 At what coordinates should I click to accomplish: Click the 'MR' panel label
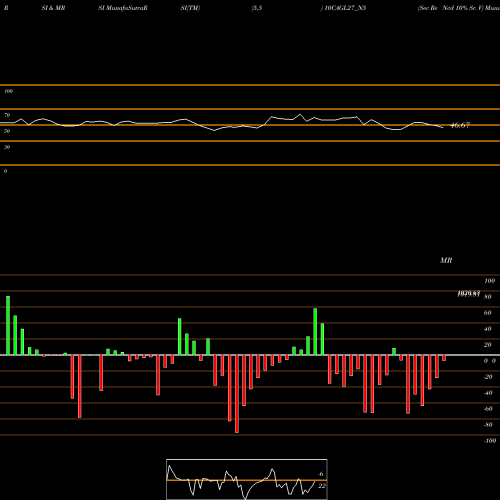pos(446,260)
